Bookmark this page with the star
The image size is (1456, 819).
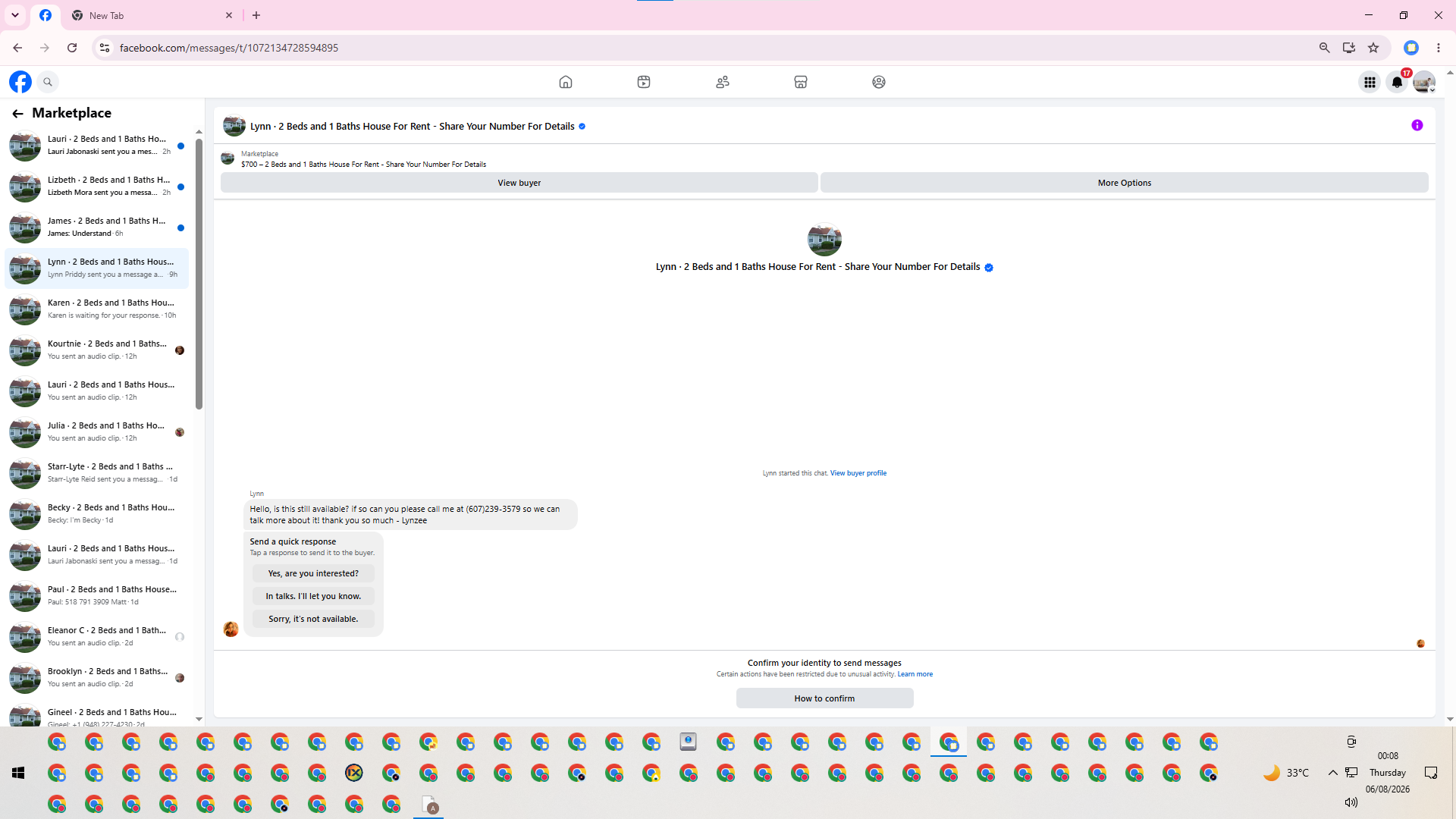(1373, 48)
